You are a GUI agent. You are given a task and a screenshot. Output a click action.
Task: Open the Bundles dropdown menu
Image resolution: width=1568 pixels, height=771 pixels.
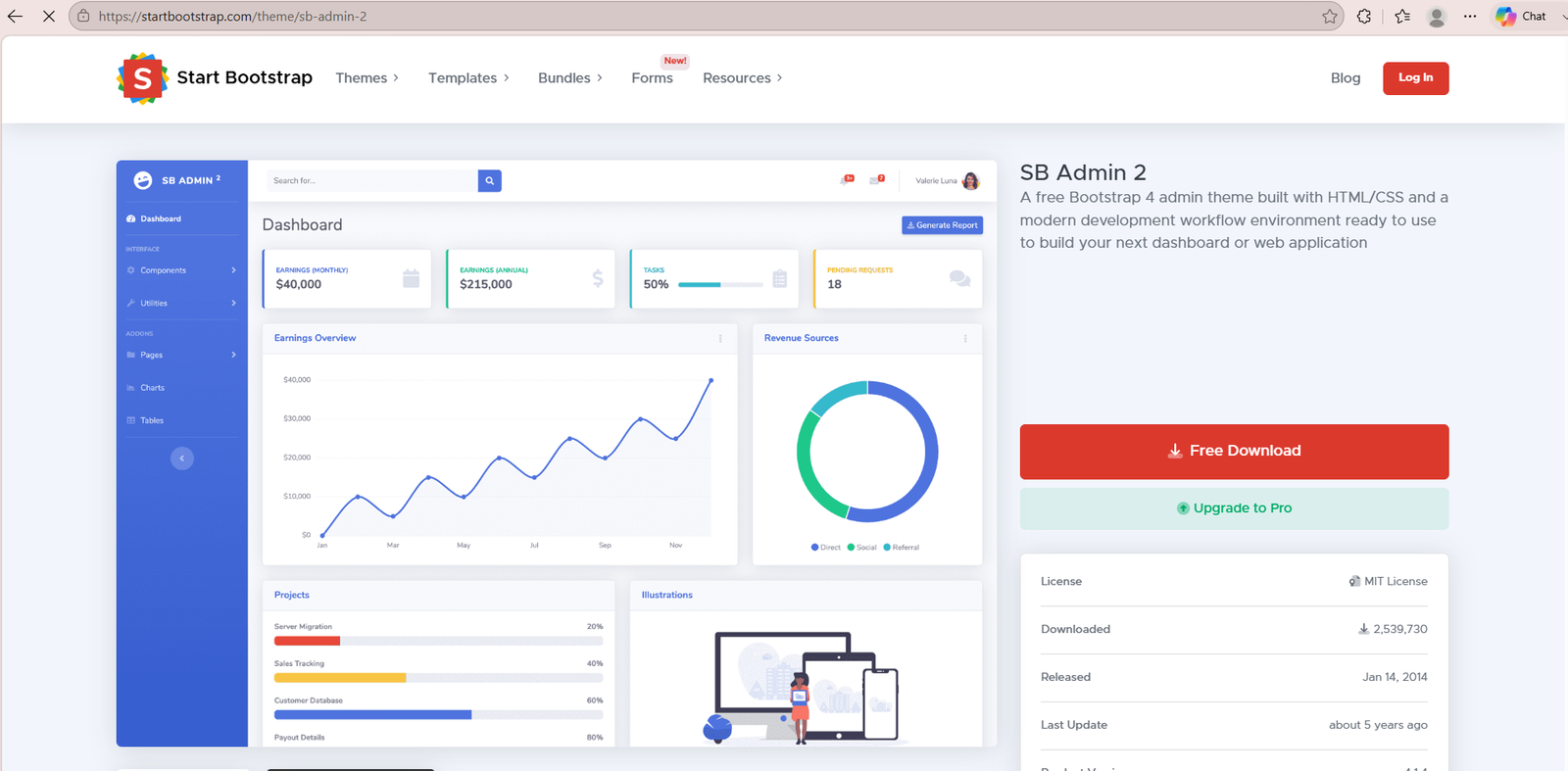coord(570,78)
